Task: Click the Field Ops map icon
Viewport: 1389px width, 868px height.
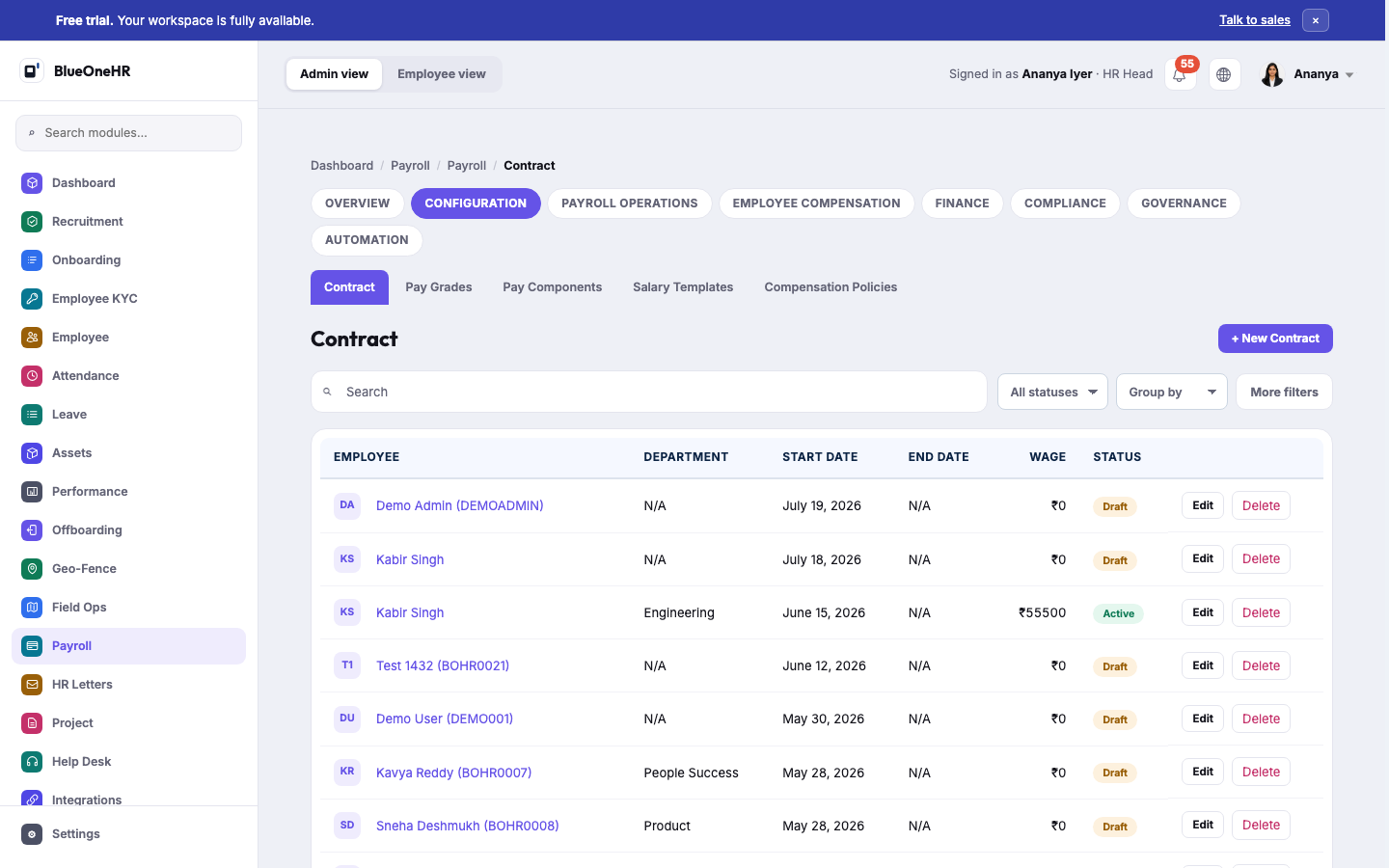Action: (32, 608)
